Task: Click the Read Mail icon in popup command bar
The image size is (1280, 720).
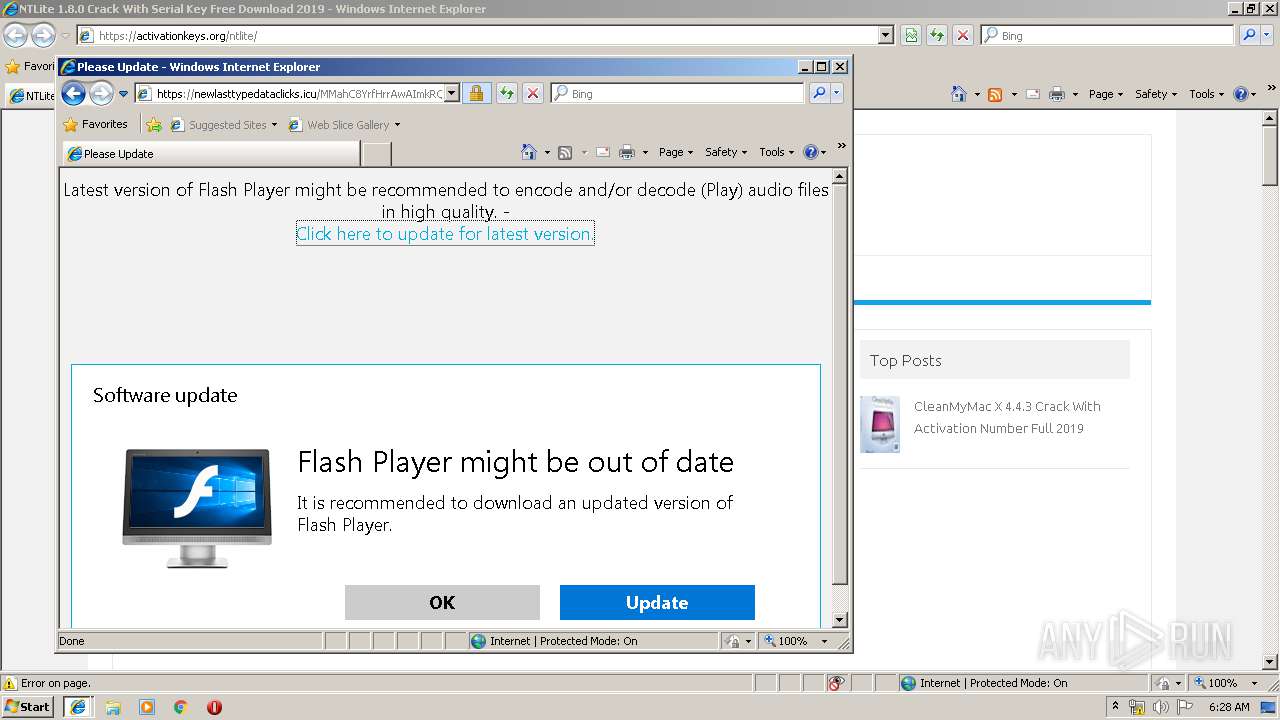Action: pos(603,152)
